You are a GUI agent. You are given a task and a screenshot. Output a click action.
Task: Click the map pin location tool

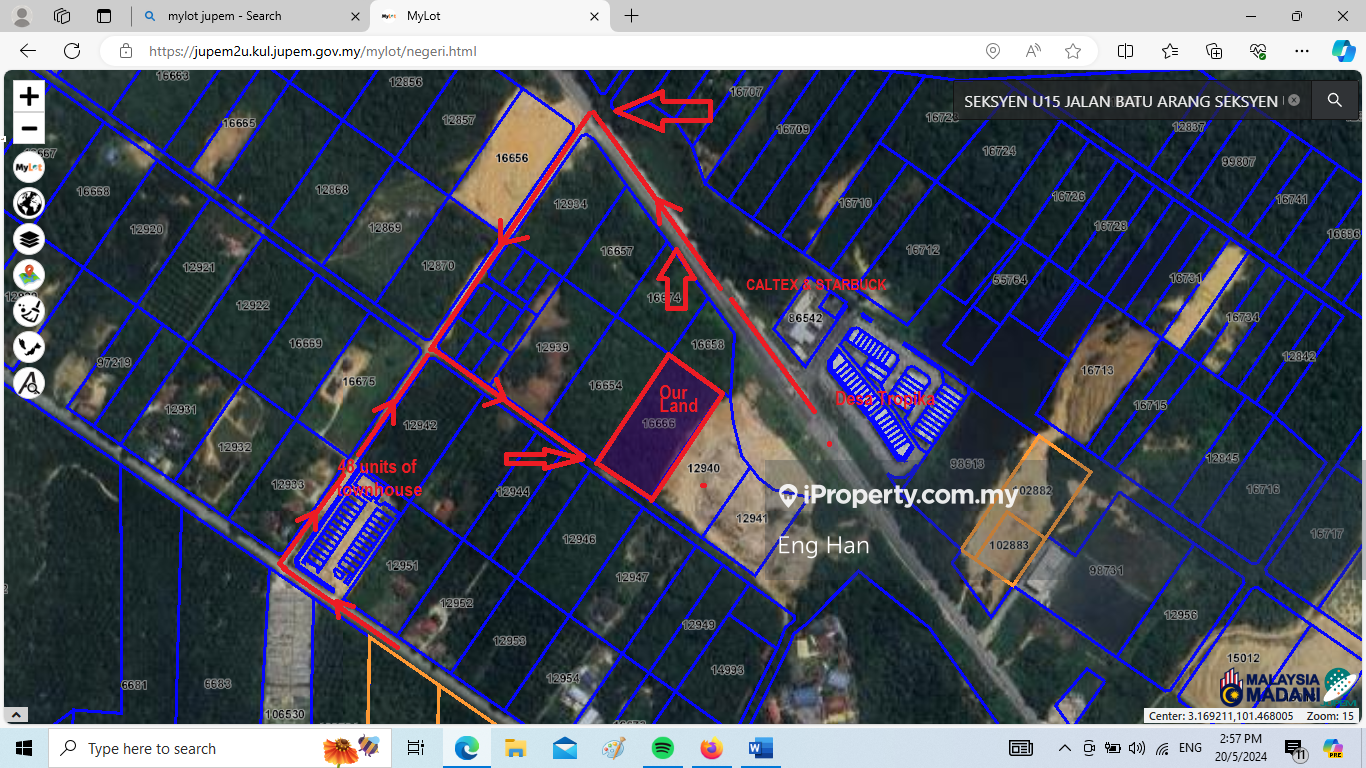click(29, 275)
